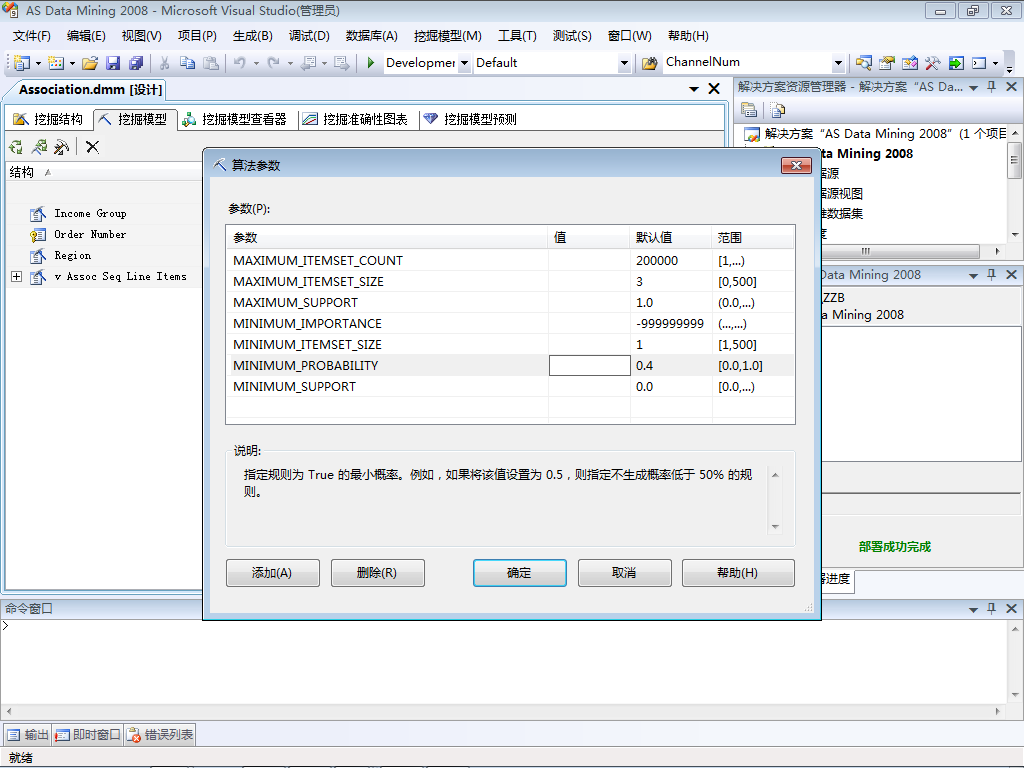Open the 错误列表 tab at bottom
The height and width of the screenshot is (768, 1024).
click(160, 735)
